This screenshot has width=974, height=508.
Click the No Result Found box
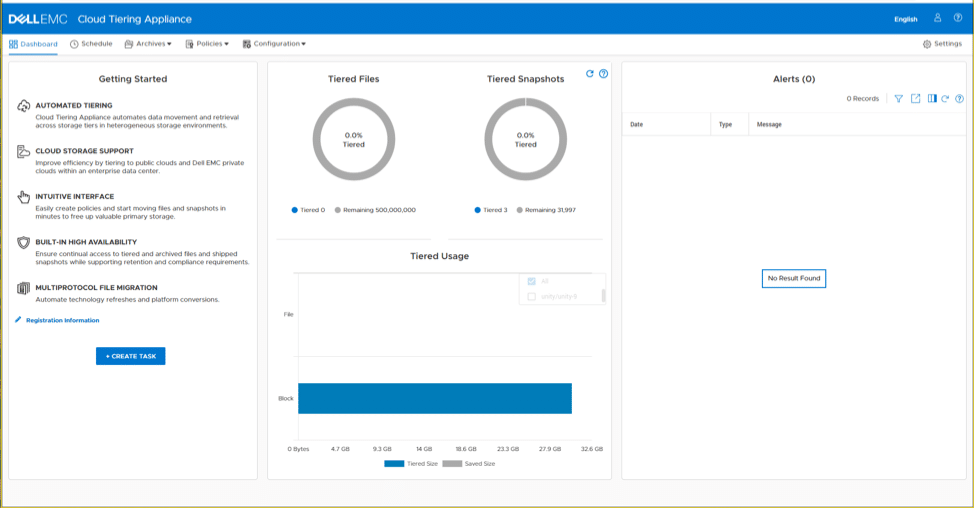coord(794,278)
